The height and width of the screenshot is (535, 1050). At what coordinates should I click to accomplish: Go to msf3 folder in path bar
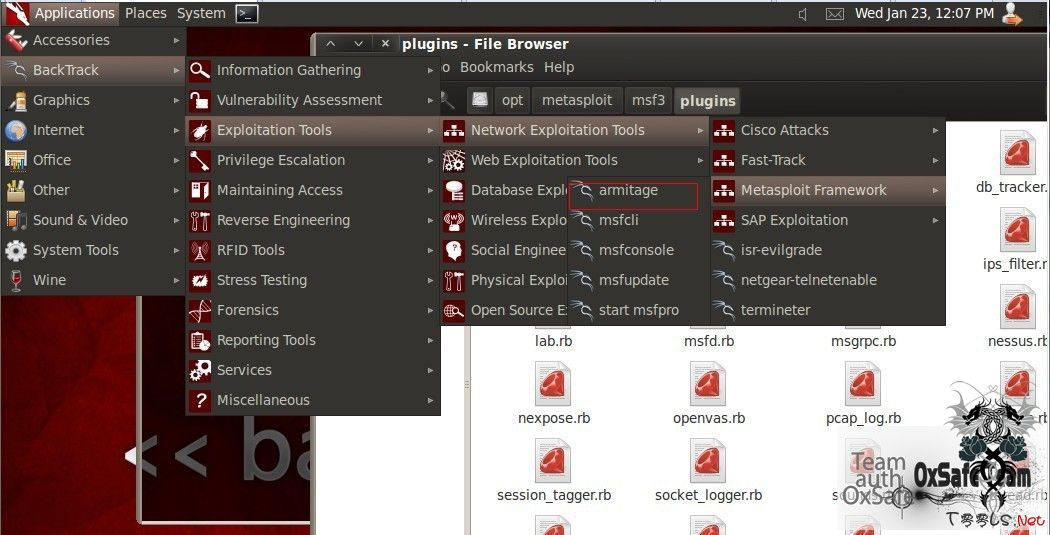[648, 100]
